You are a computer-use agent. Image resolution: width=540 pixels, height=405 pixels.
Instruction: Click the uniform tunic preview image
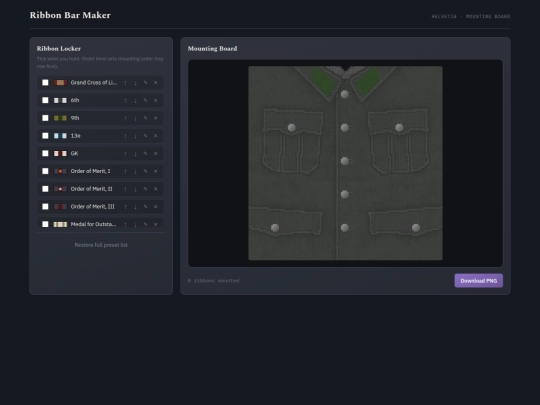pyautogui.click(x=345, y=163)
